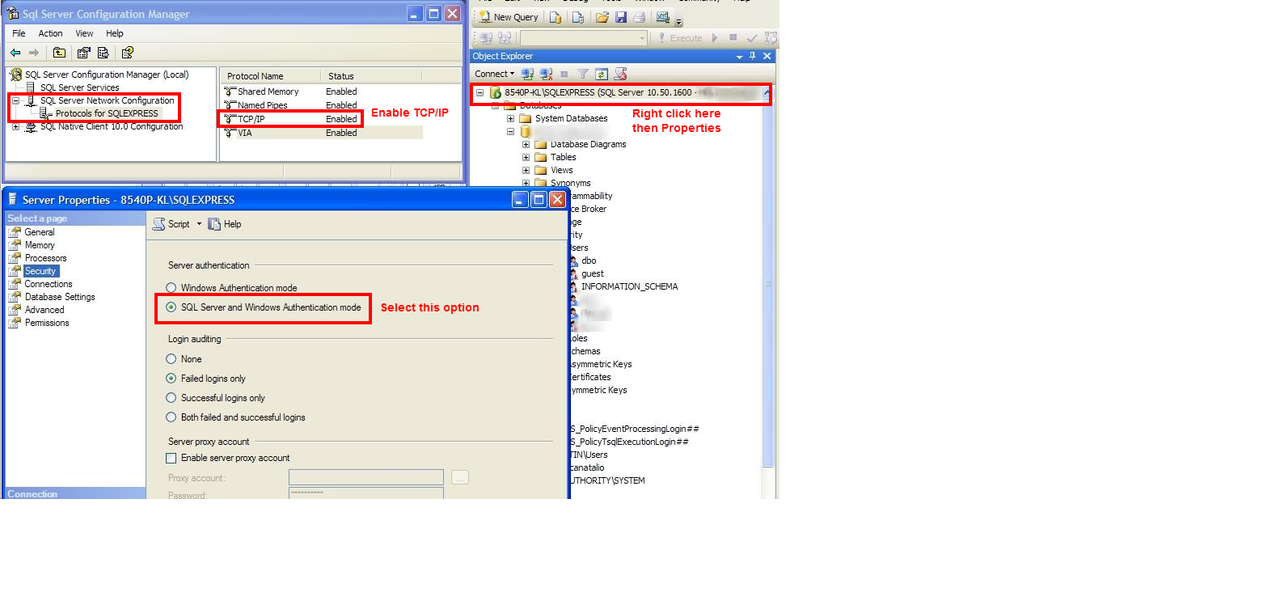The image size is (1280, 597).
Task: Click the Protocol Name column header
Action: [270, 76]
